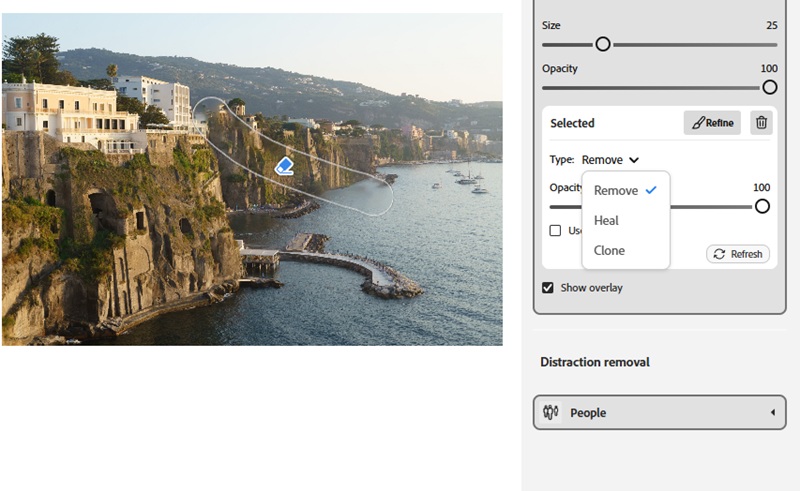Click the People label text

[x=588, y=412]
